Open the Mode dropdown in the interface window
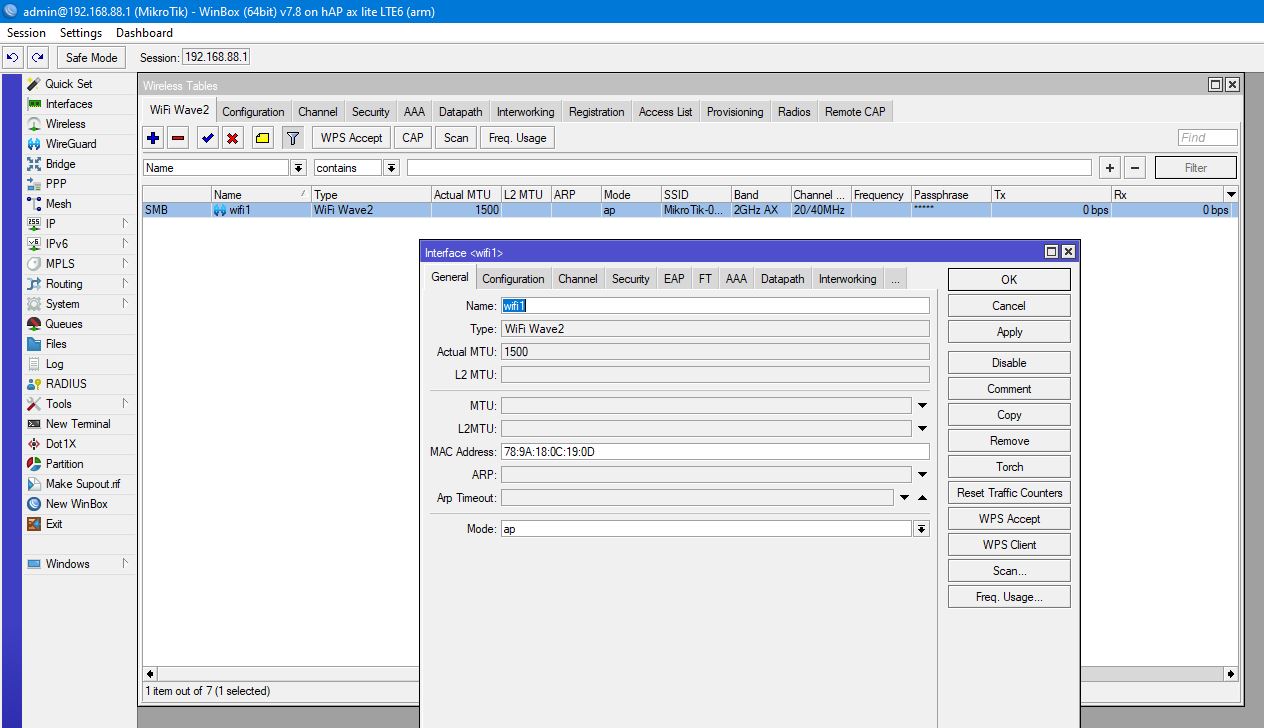 point(920,528)
